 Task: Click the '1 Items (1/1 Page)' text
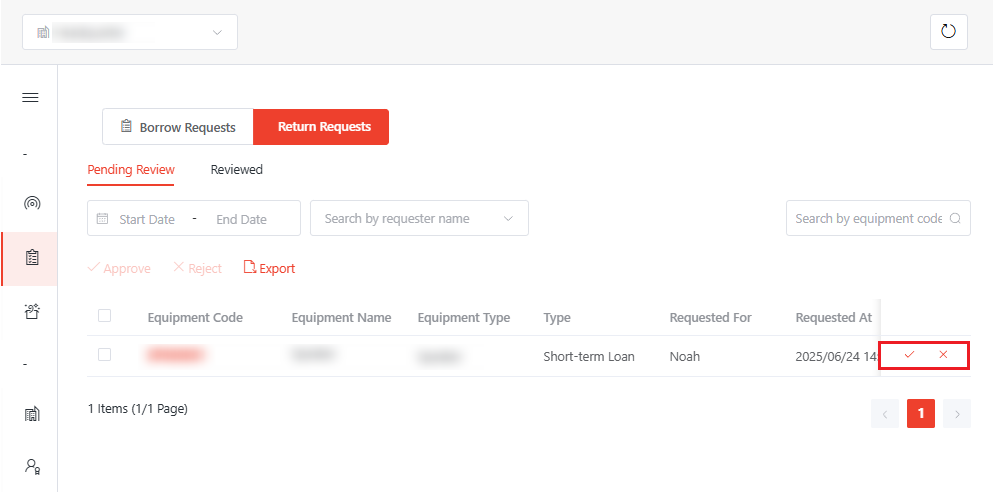tap(137, 409)
